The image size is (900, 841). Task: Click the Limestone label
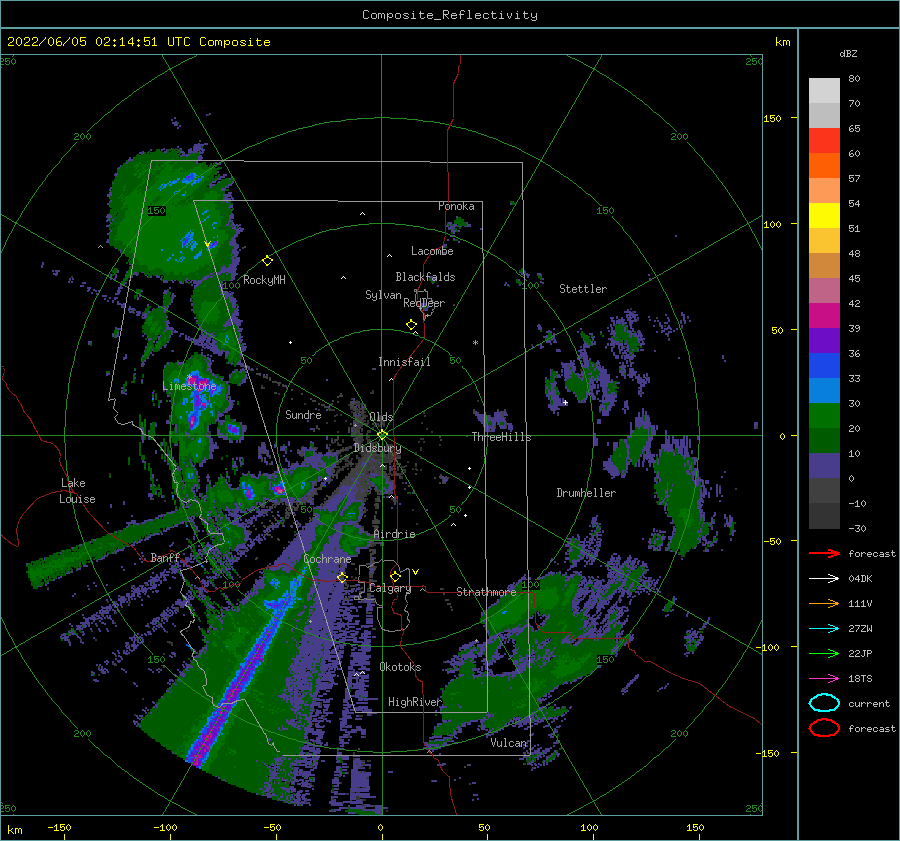[x=189, y=386]
